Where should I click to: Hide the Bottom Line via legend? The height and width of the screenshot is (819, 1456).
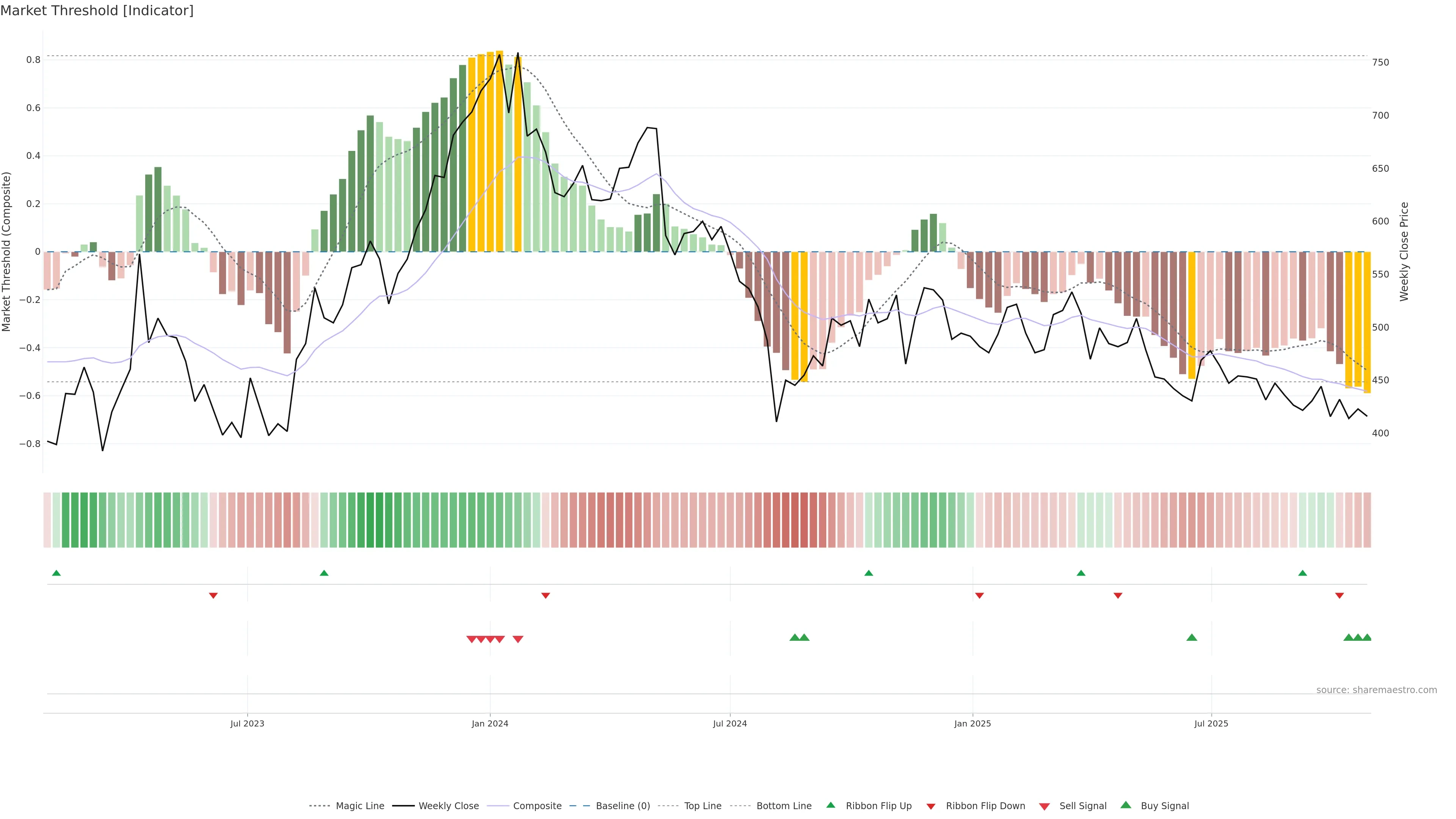pyautogui.click(x=783, y=806)
